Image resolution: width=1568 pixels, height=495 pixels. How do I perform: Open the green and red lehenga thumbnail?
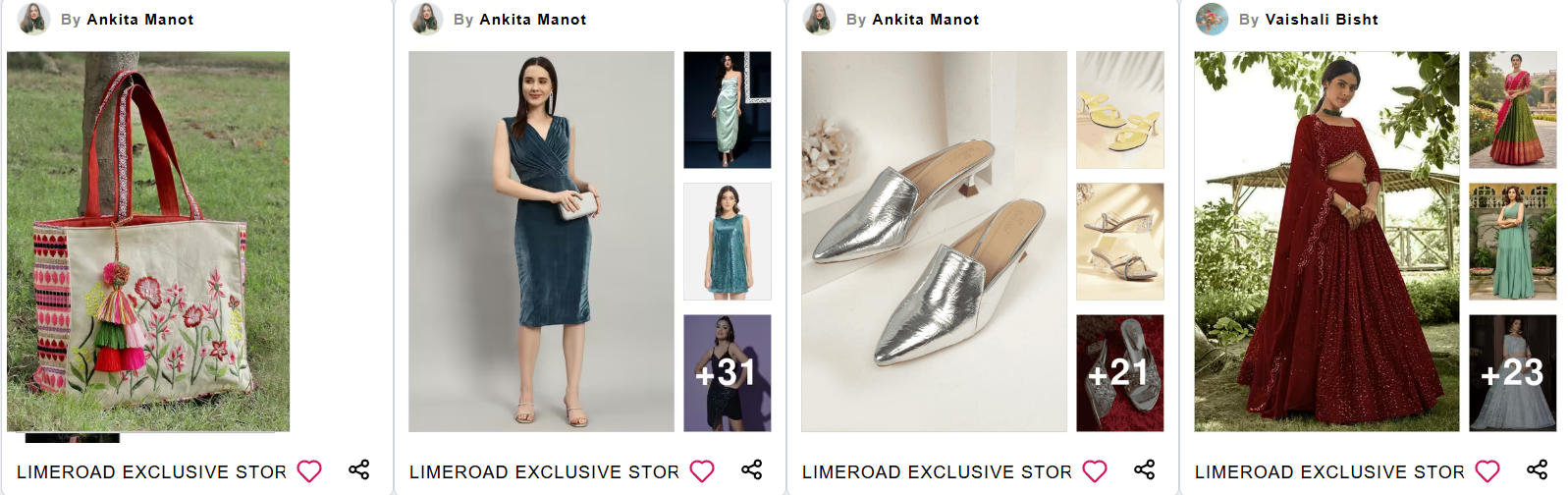(x=1513, y=110)
